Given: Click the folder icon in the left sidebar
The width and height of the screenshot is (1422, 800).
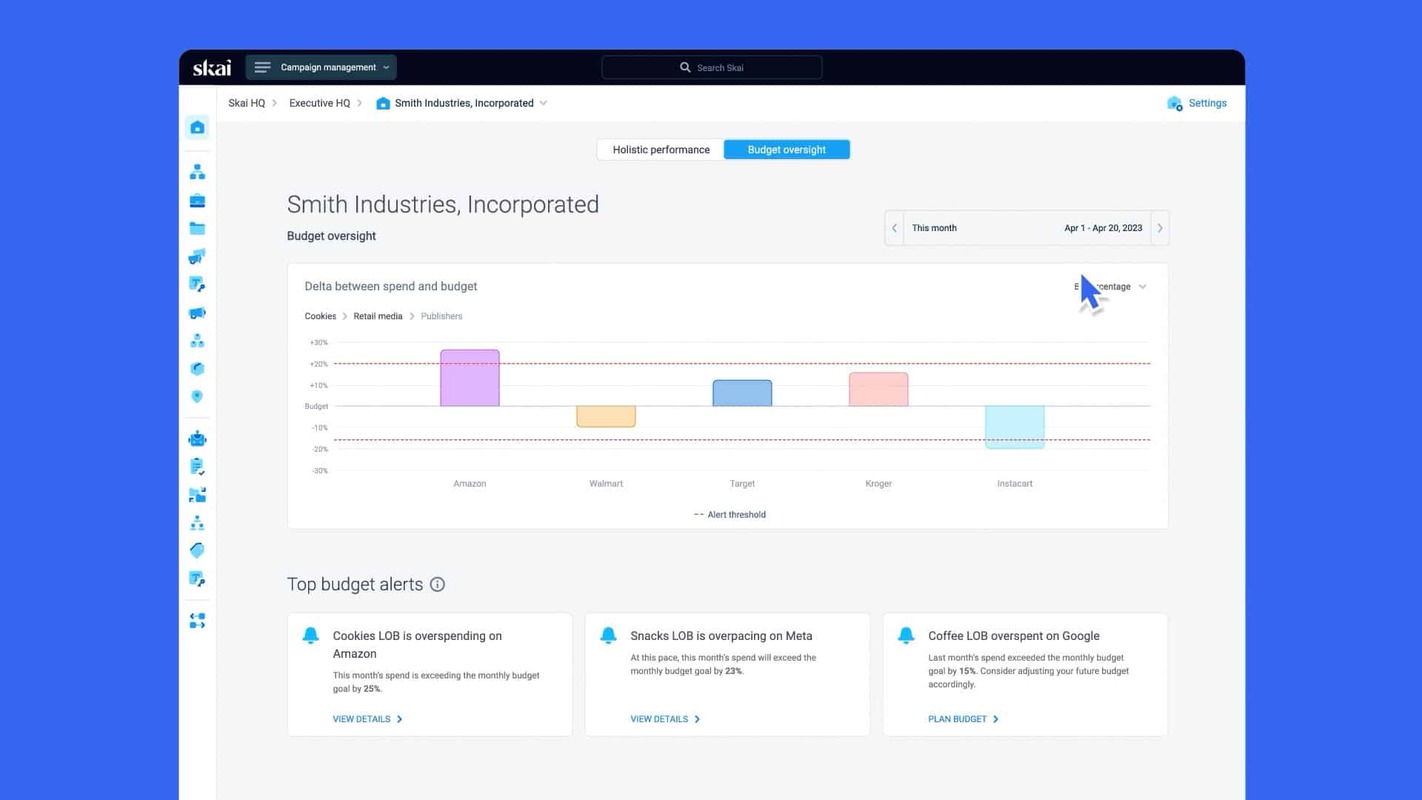Looking at the screenshot, I should (197, 228).
